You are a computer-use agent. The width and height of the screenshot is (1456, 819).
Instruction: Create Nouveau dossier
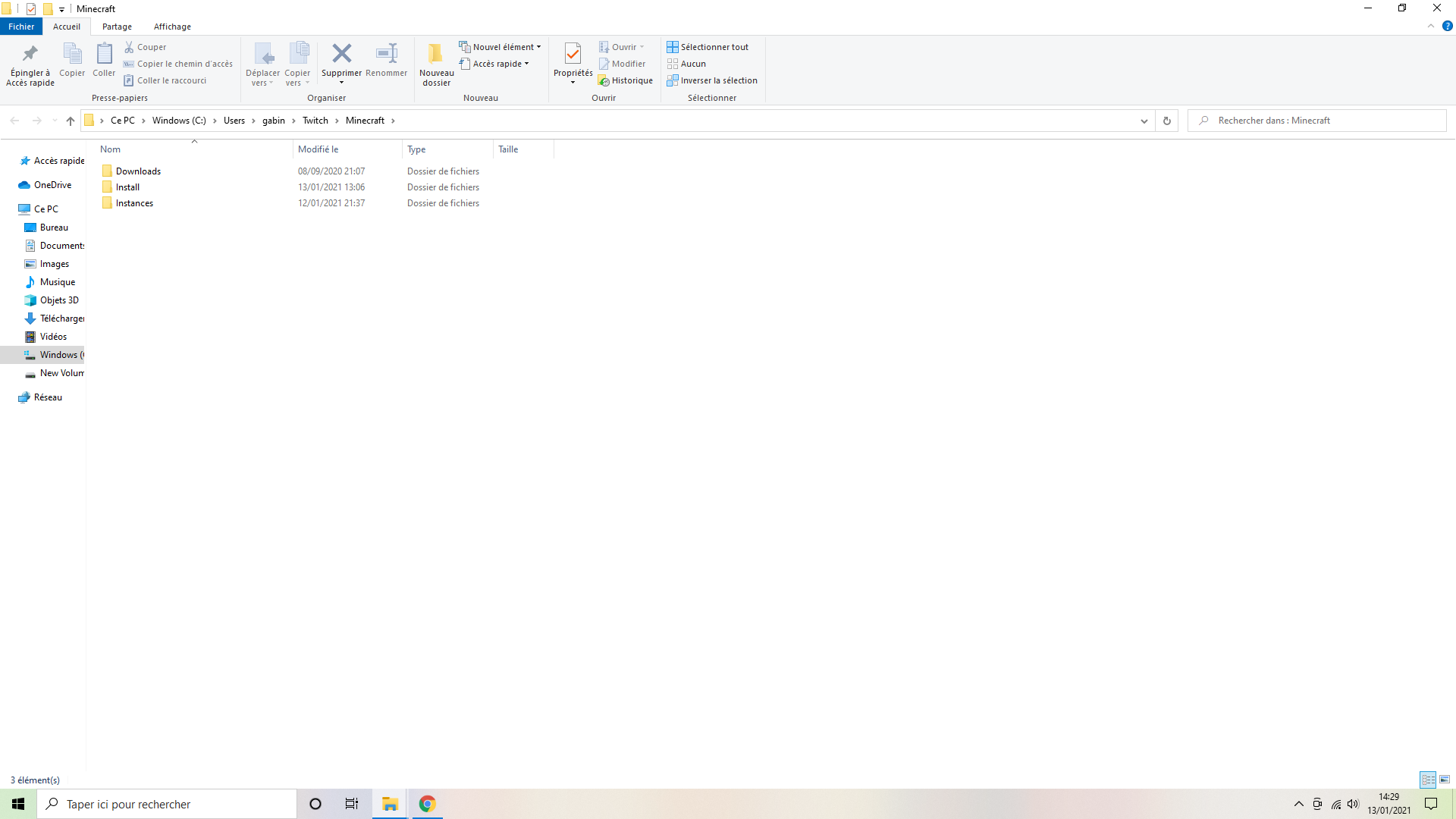click(x=437, y=64)
